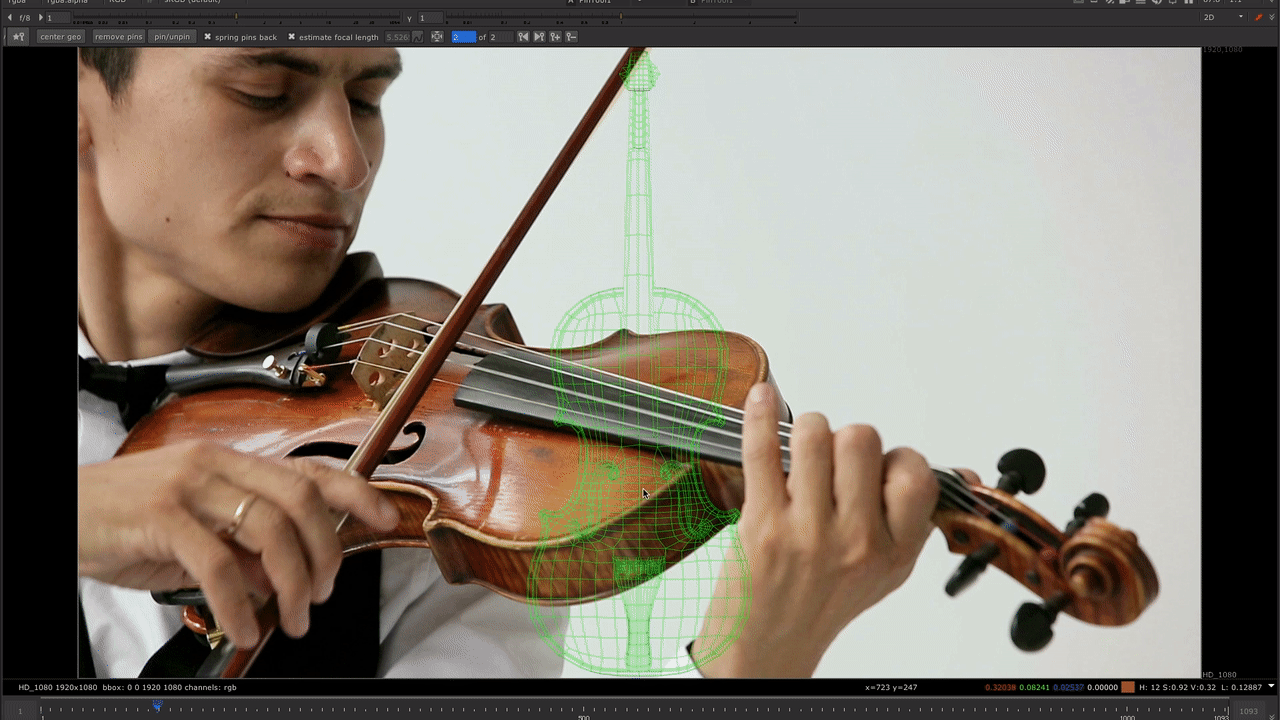1280x720 pixels.
Task: Click the frame 500 mark on the timeline
Action: (584, 714)
